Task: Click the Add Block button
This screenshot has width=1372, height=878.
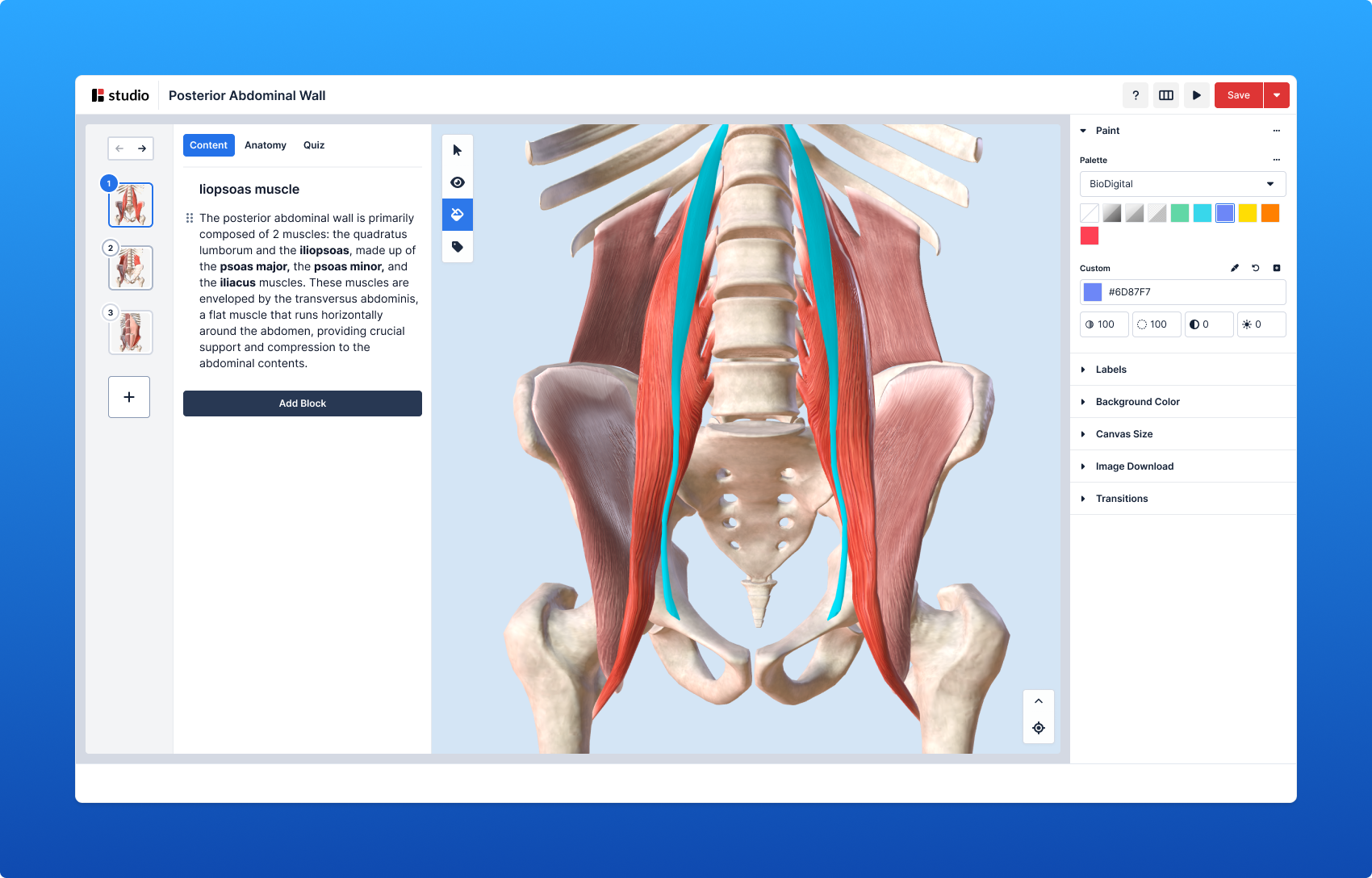Action: [303, 403]
